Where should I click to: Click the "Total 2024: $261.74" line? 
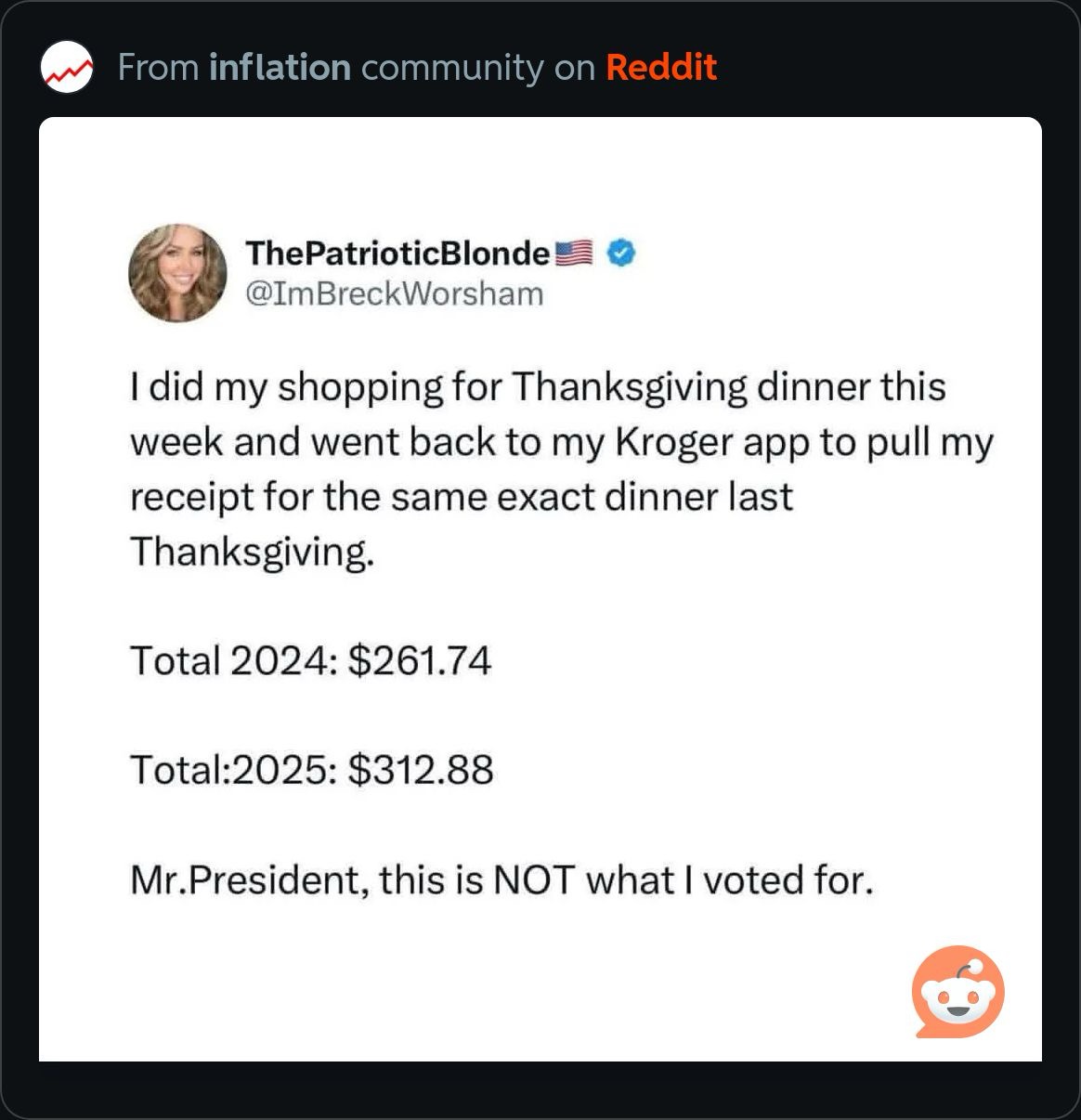[x=310, y=660]
